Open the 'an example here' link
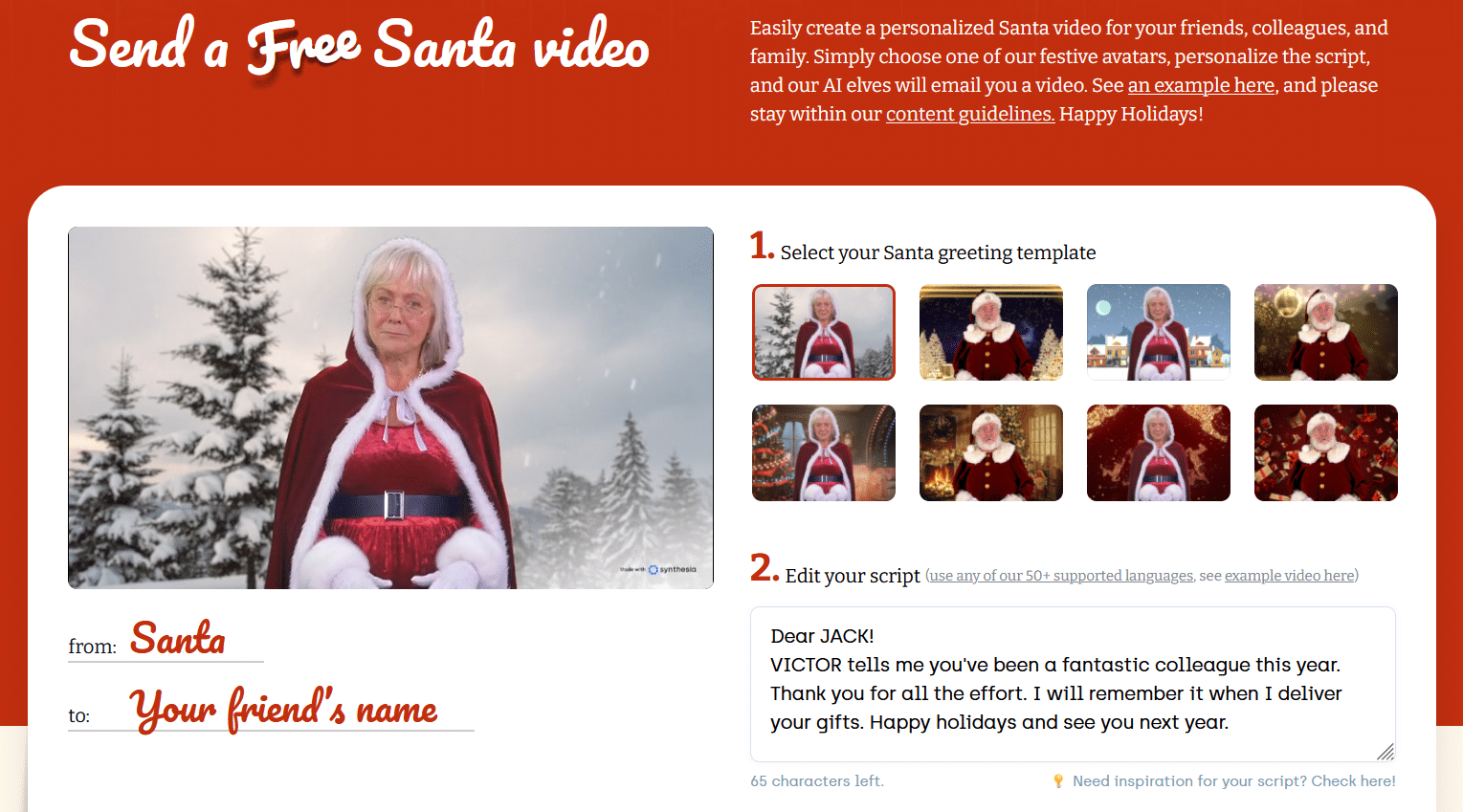The height and width of the screenshot is (812, 1463). (1201, 85)
